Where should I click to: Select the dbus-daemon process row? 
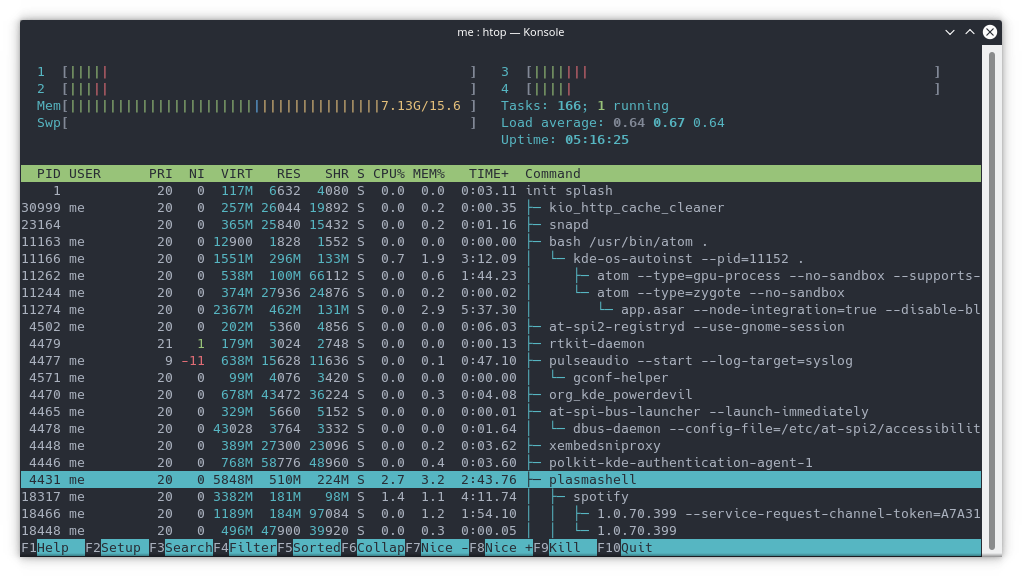(x=501, y=428)
